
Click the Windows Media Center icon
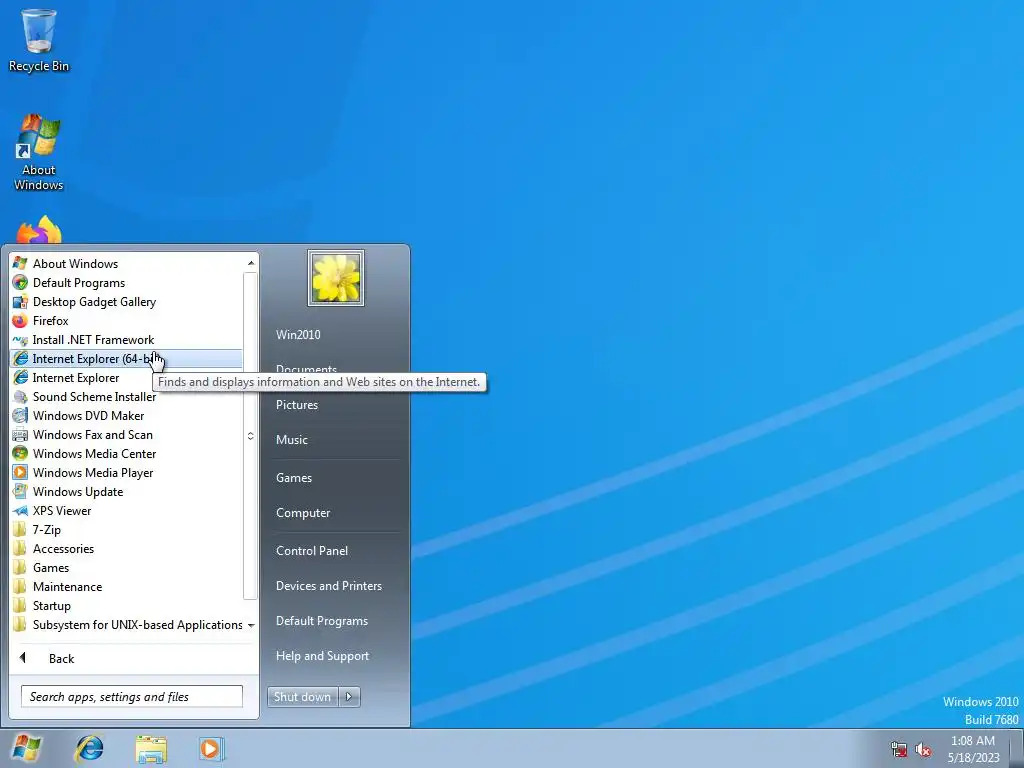click(20, 453)
